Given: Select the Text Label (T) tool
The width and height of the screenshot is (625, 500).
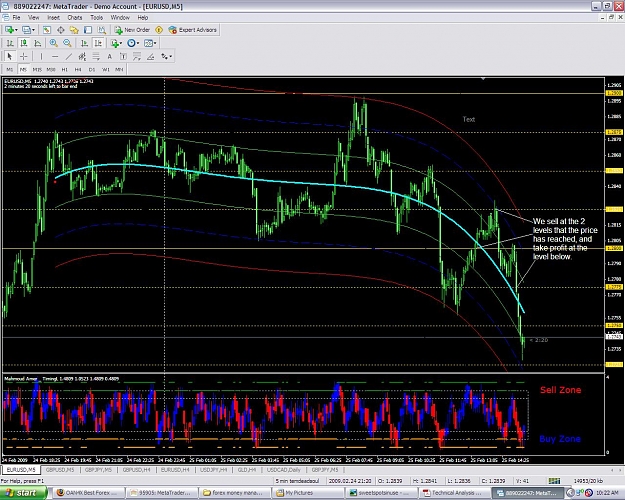Looking at the screenshot, I should tap(123, 56).
